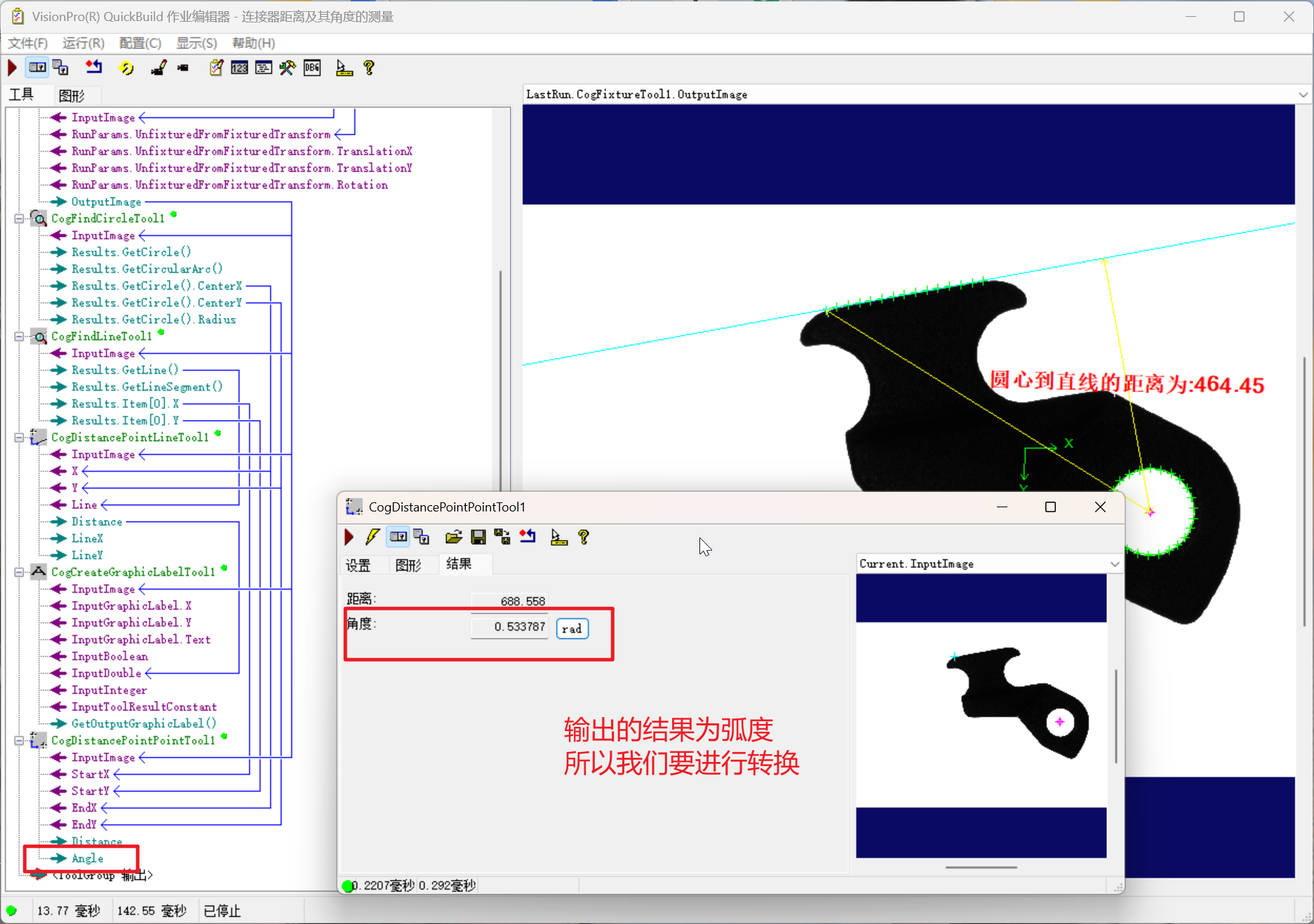Select the StartX input terminal in the tree
Image resolution: width=1314 pixels, height=924 pixels.
tap(90, 775)
